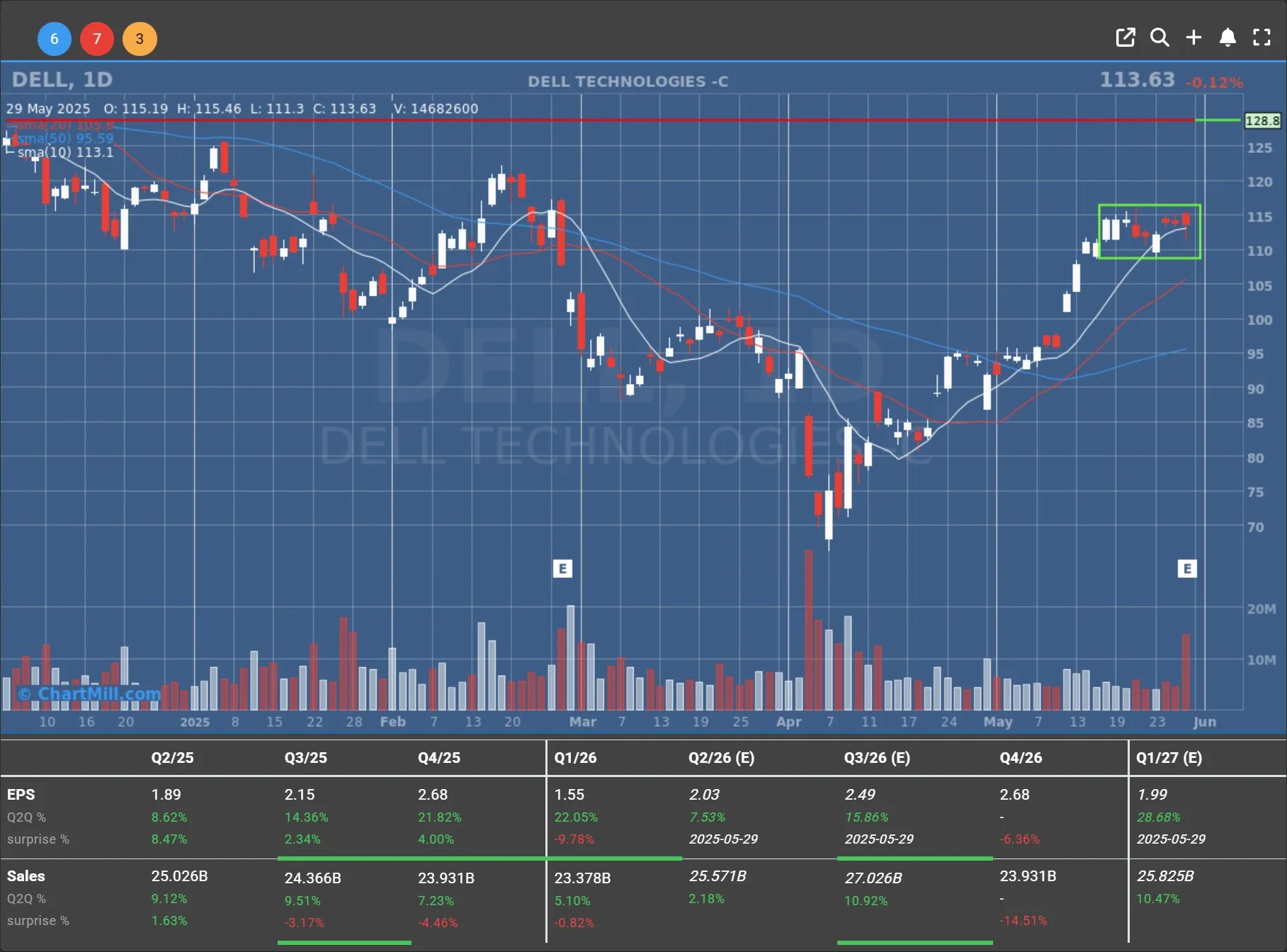Click the plus add icon
Screen dimensions: 1287x952
point(1194,38)
